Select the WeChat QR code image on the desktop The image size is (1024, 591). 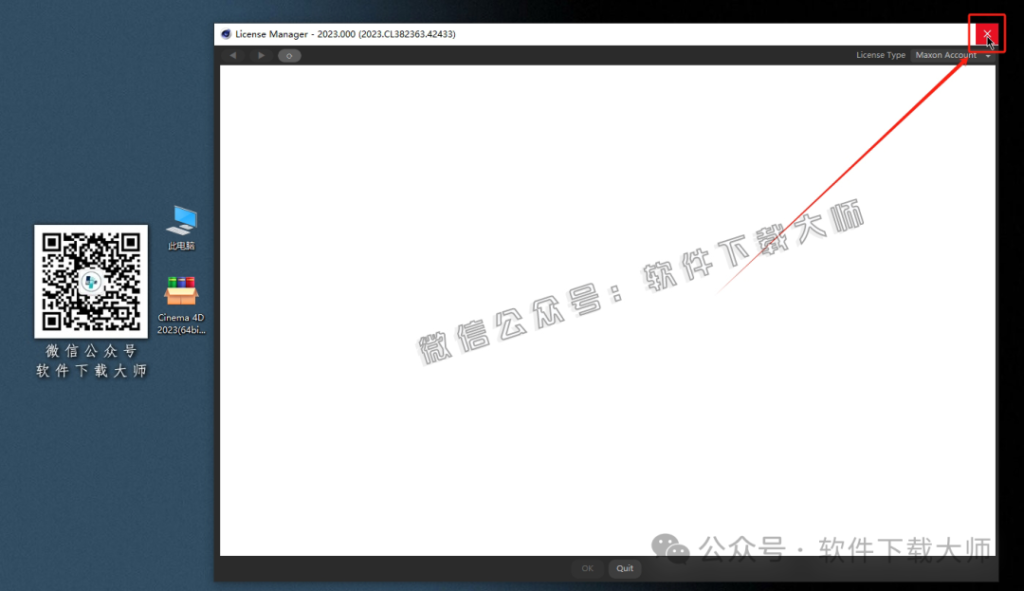[x=91, y=283]
